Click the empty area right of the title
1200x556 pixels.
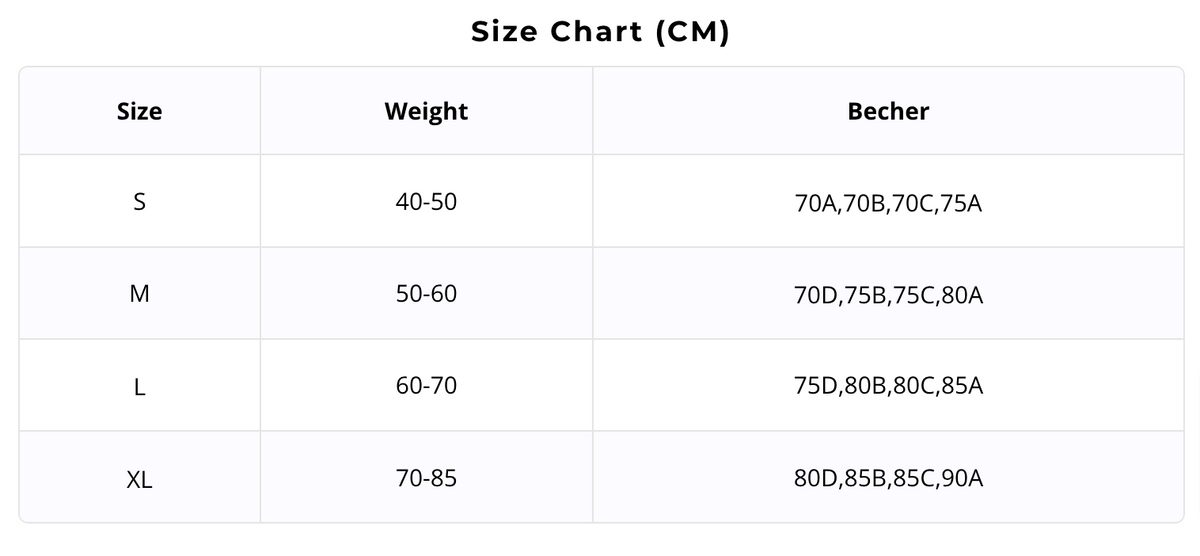point(950,32)
